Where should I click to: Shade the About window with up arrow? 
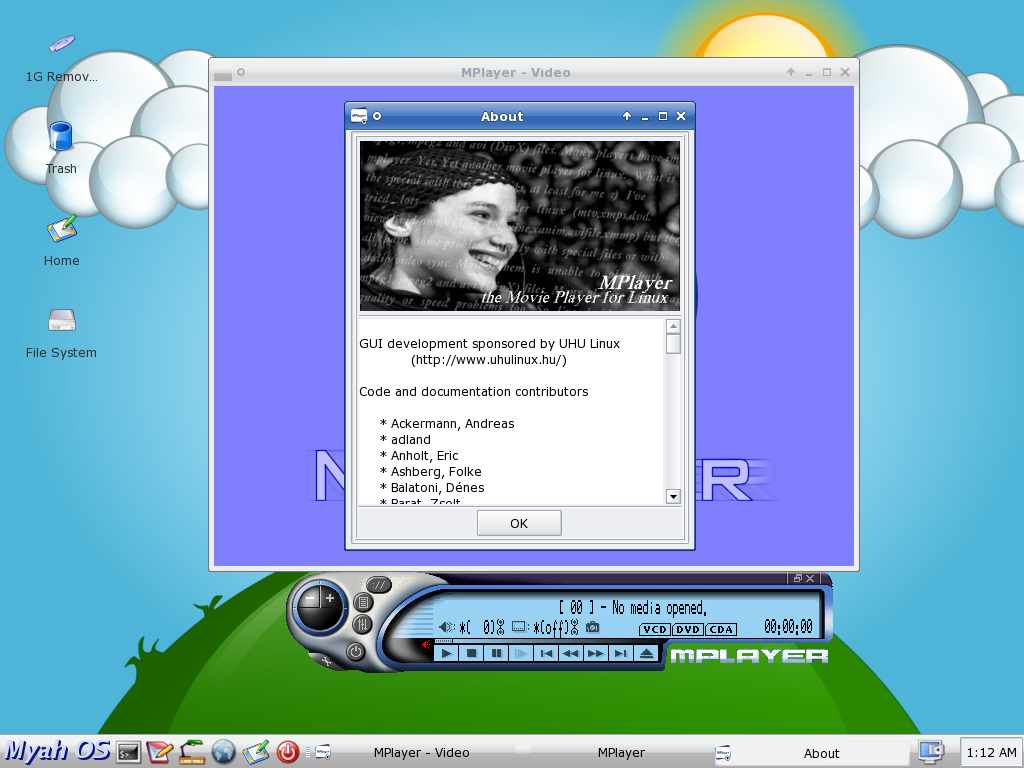click(627, 116)
